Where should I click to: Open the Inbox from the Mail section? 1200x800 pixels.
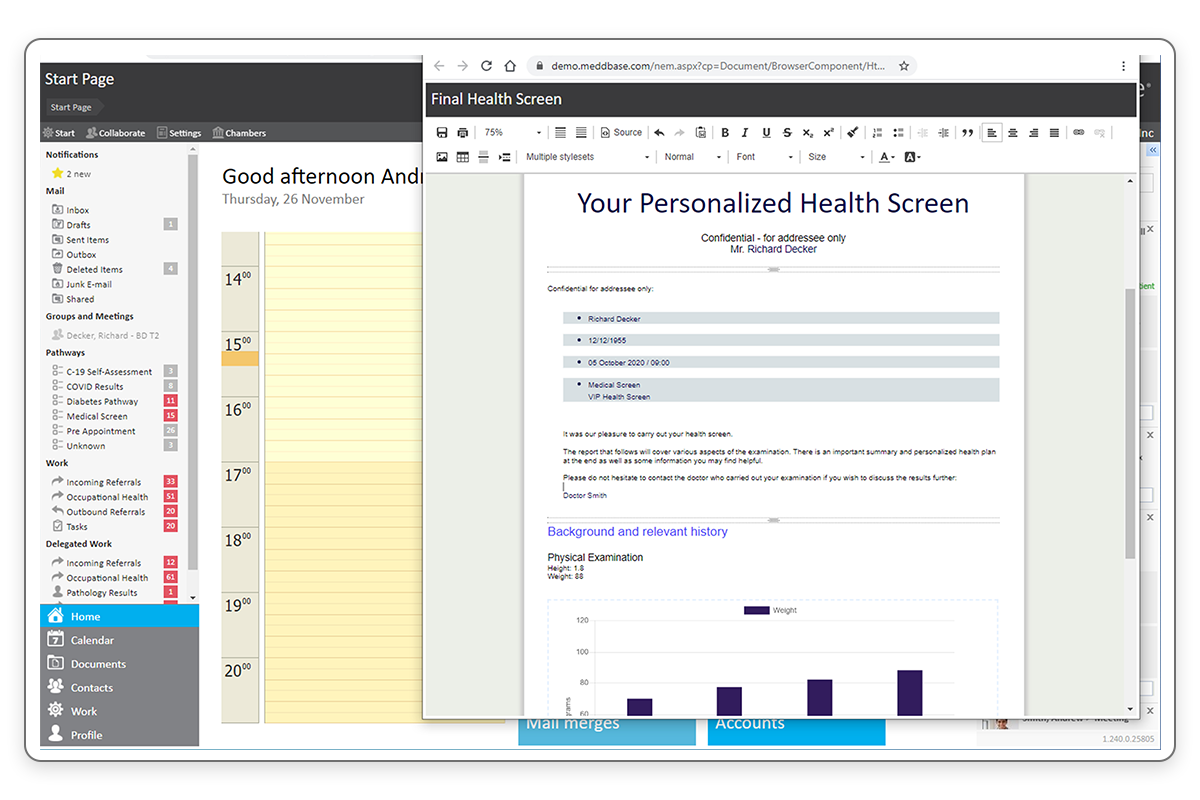point(80,209)
